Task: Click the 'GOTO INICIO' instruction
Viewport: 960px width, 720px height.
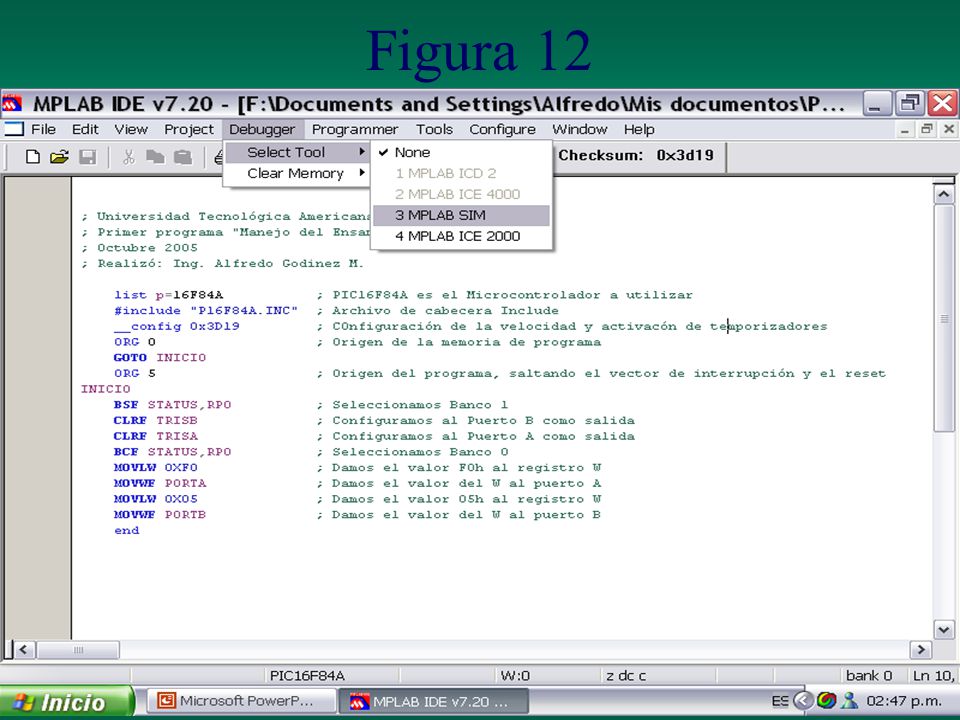Action: tap(160, 358)
